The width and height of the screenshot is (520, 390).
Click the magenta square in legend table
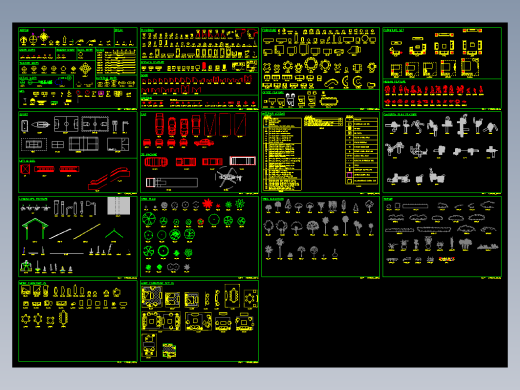pos(349,175)
